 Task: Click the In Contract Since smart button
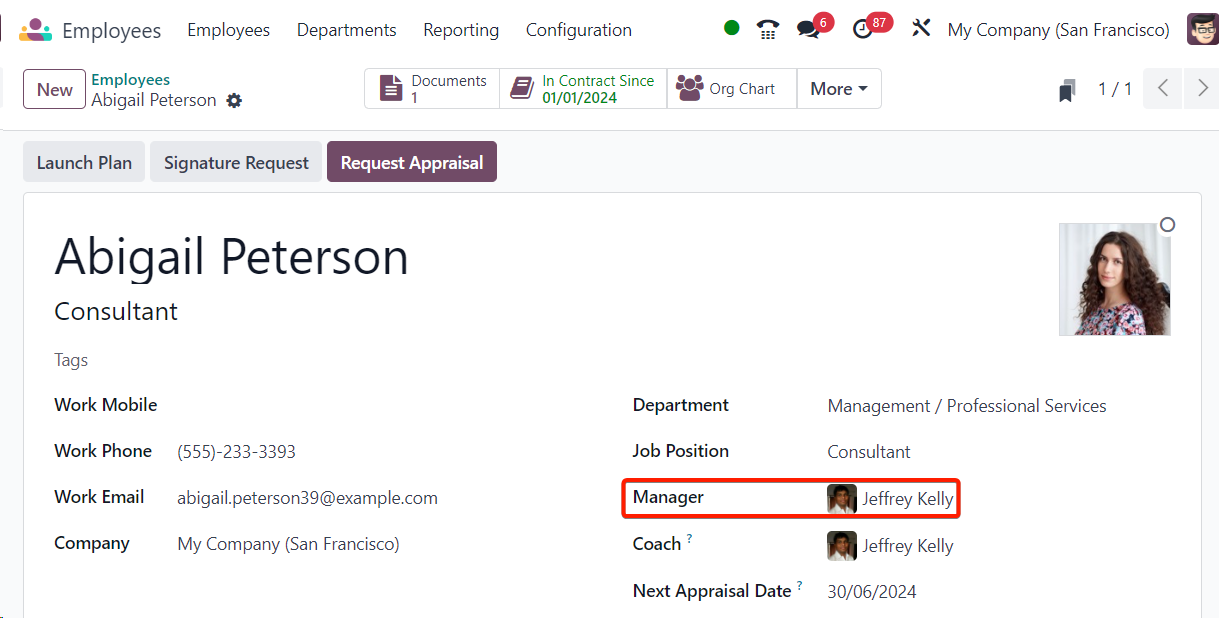tap(583, 89)
